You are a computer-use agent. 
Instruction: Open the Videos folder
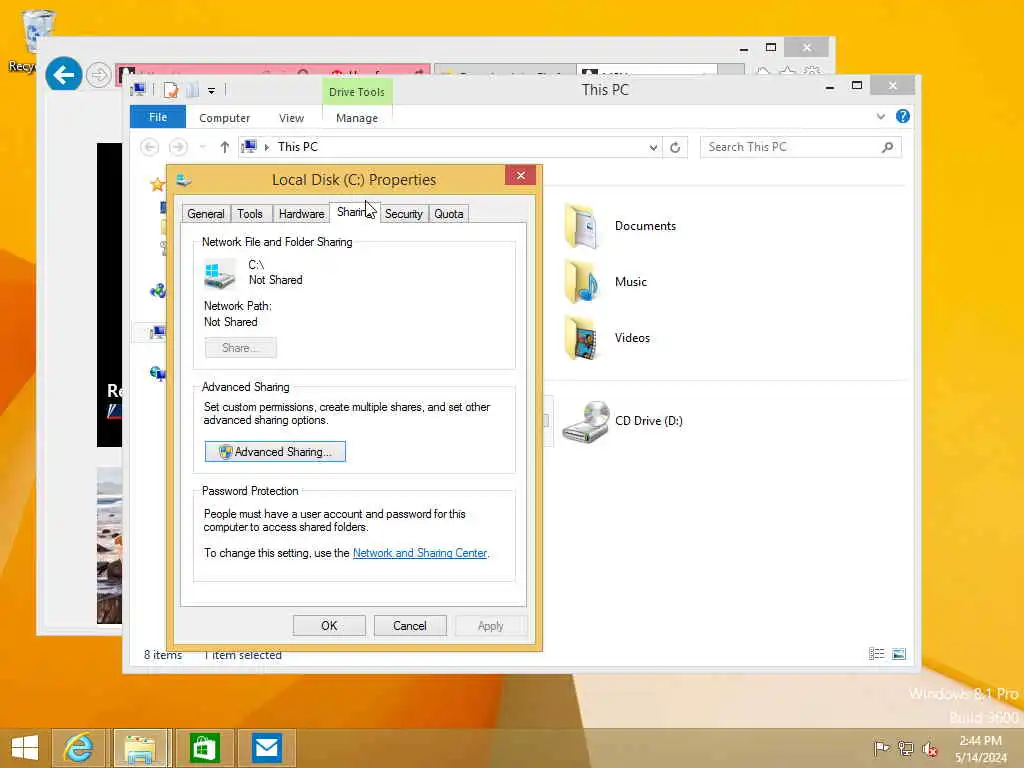click(607, 338)
